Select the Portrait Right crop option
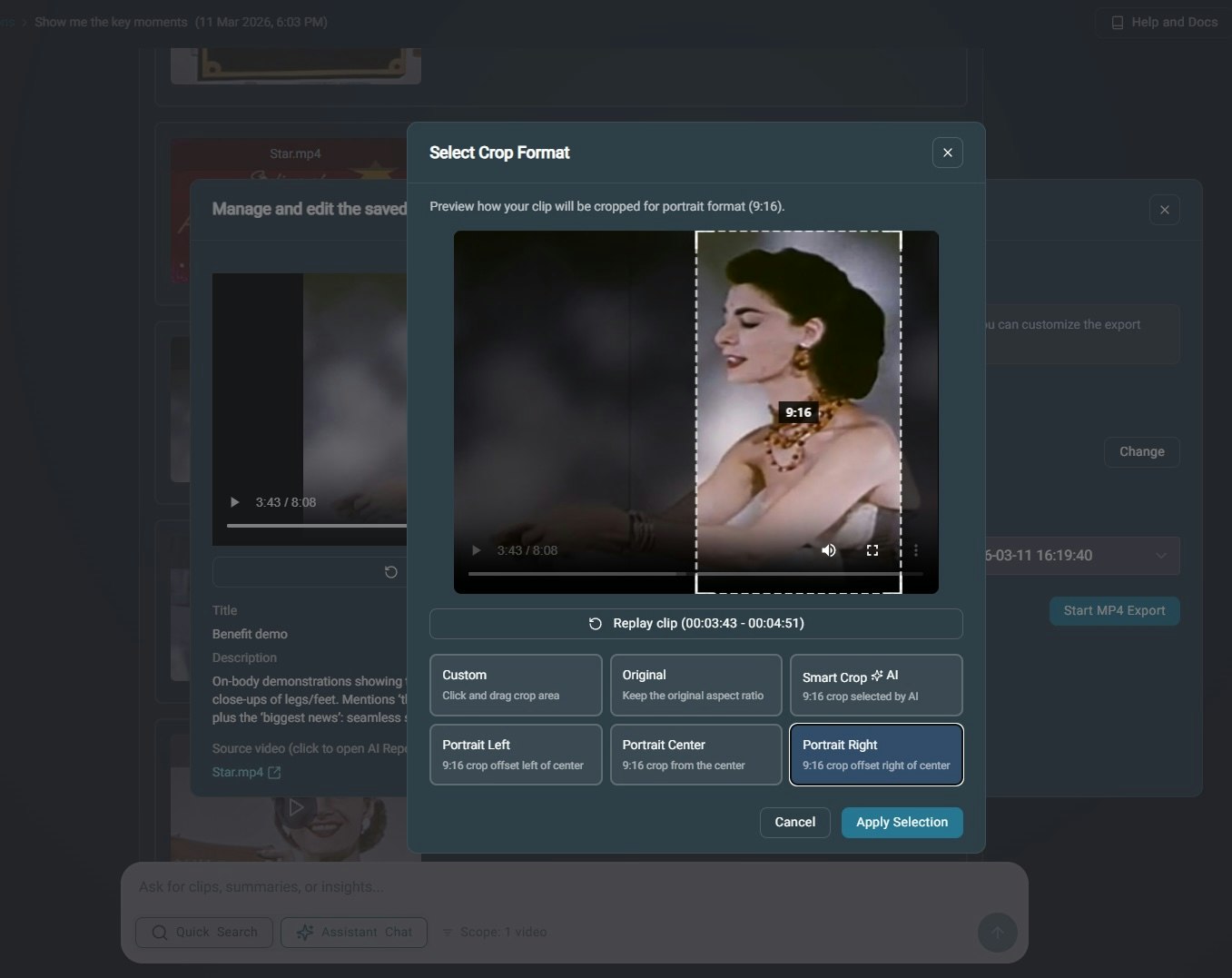 876,755
